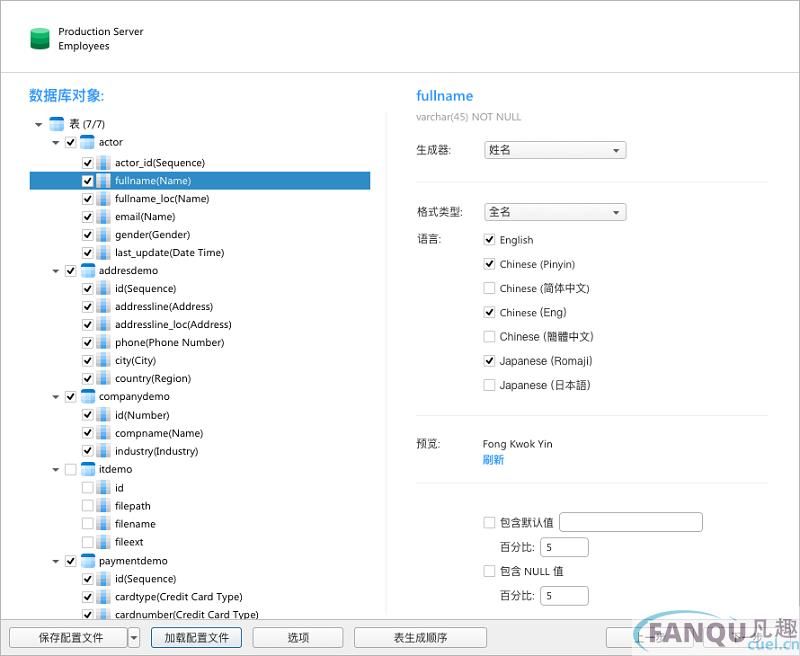Click the column icon beside phone(Phone Number)
This screenshot has width=800, height=656.
pos(103,343)
